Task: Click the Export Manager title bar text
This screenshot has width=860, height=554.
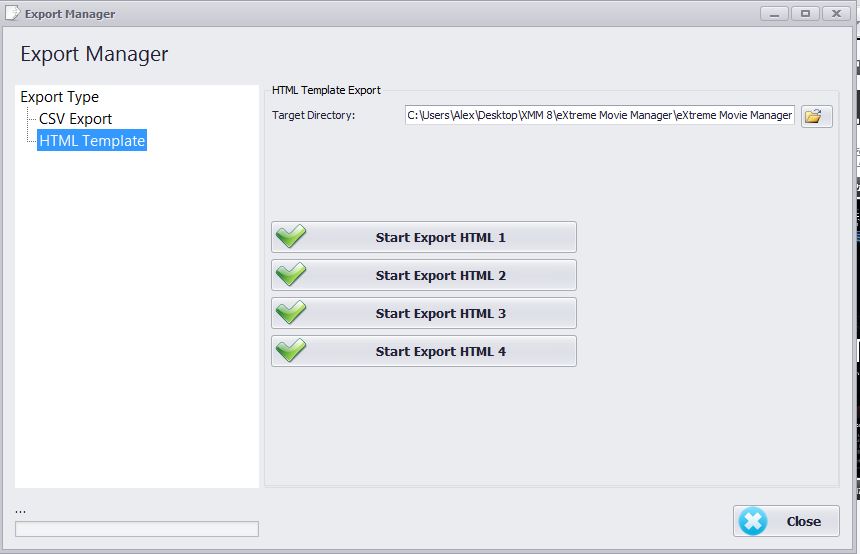Action: click(x=70, y=14)
